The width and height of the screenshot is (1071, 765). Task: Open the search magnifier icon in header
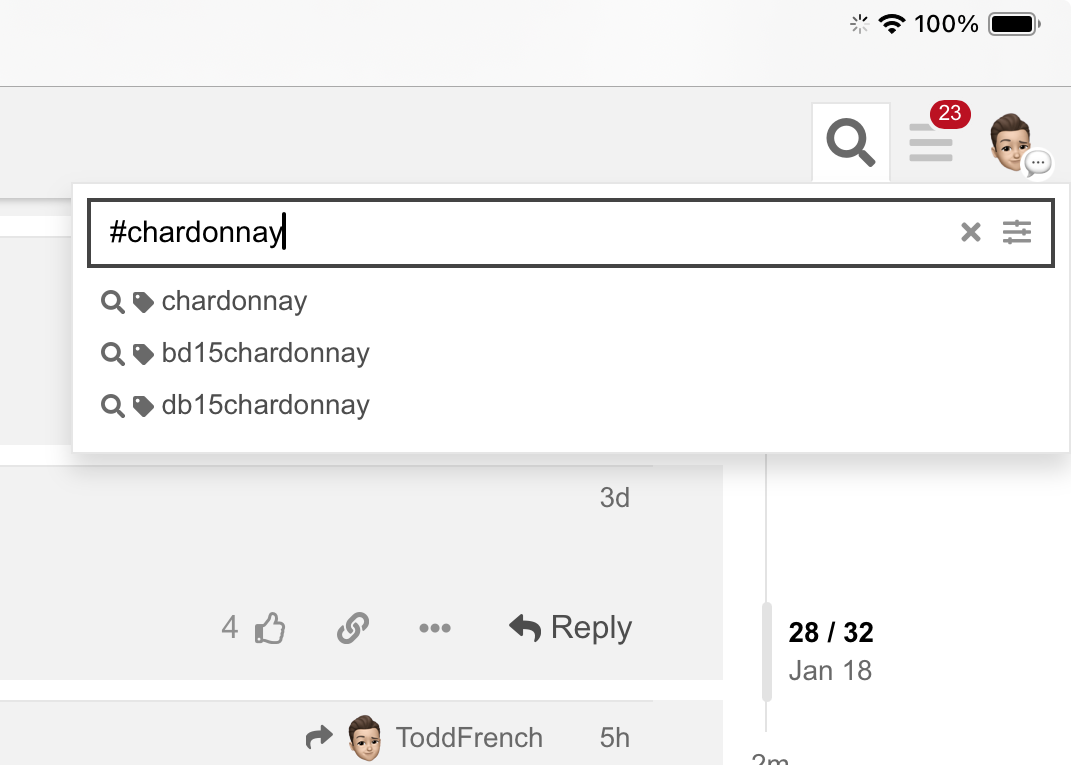point(850,142)
